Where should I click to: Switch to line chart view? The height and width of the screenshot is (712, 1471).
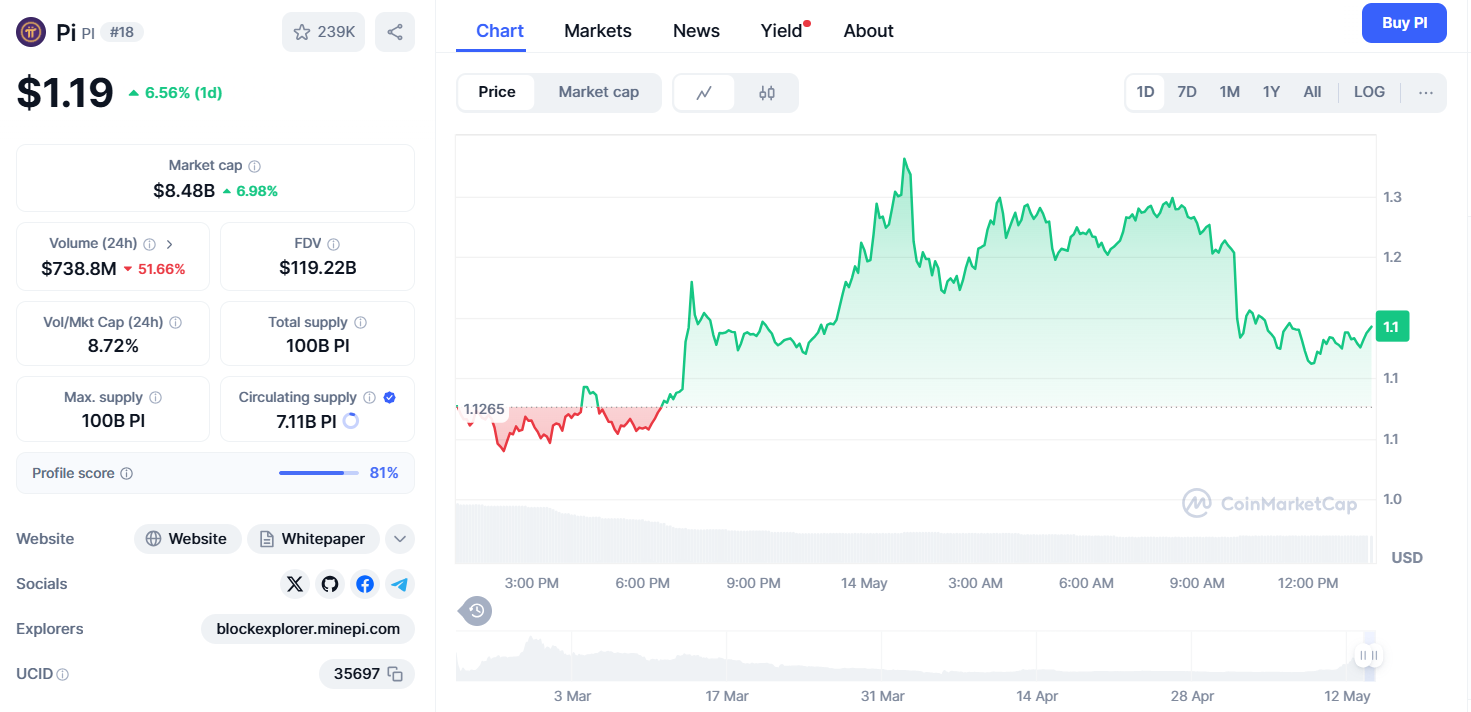click(704, 93)
